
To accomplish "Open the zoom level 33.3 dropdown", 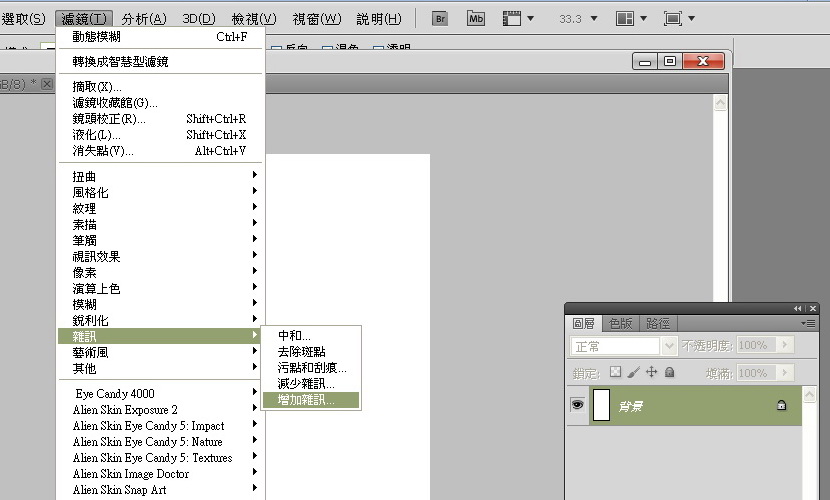I will 594,19.
